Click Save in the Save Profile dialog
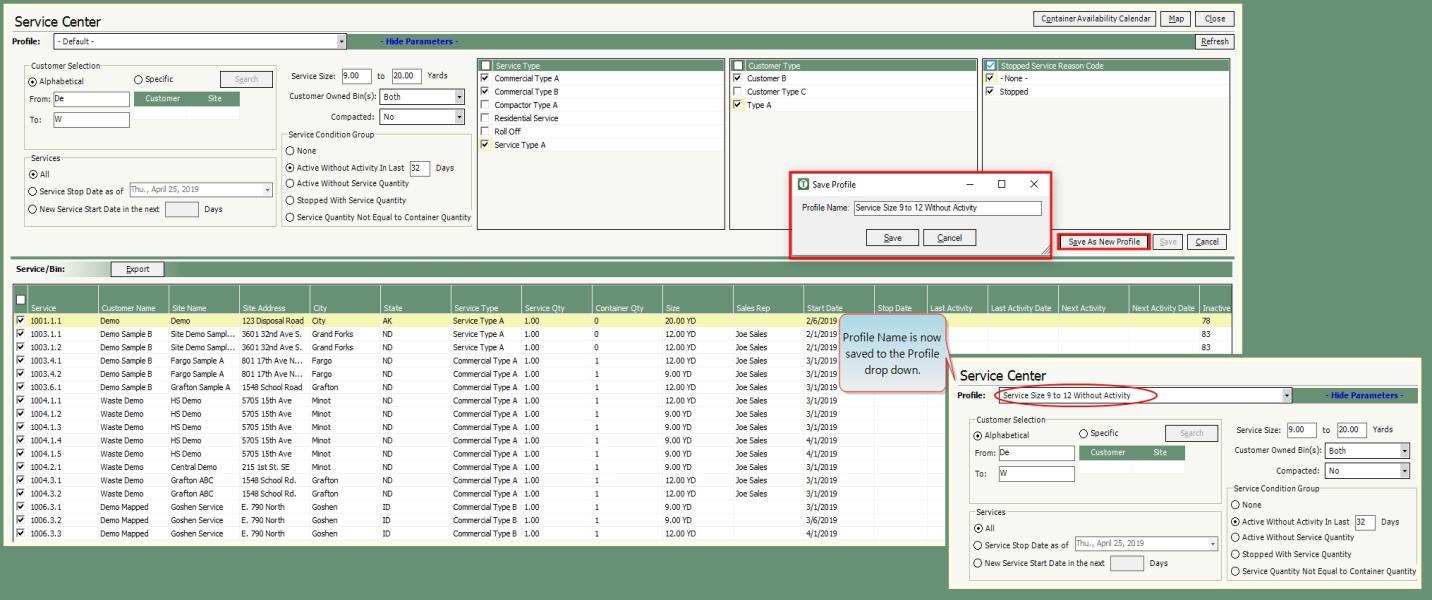1432x600 pixels. 892,238
